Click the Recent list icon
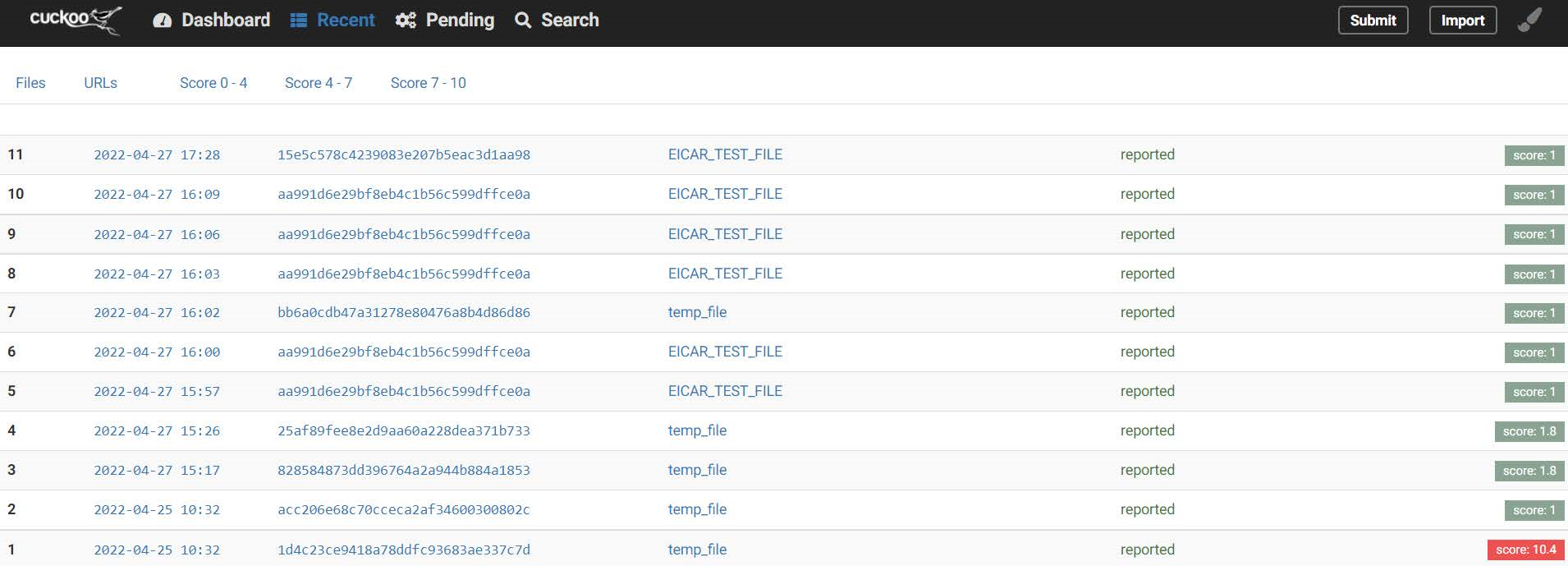Screen dimensions: 1568x566 coord(299,21)
